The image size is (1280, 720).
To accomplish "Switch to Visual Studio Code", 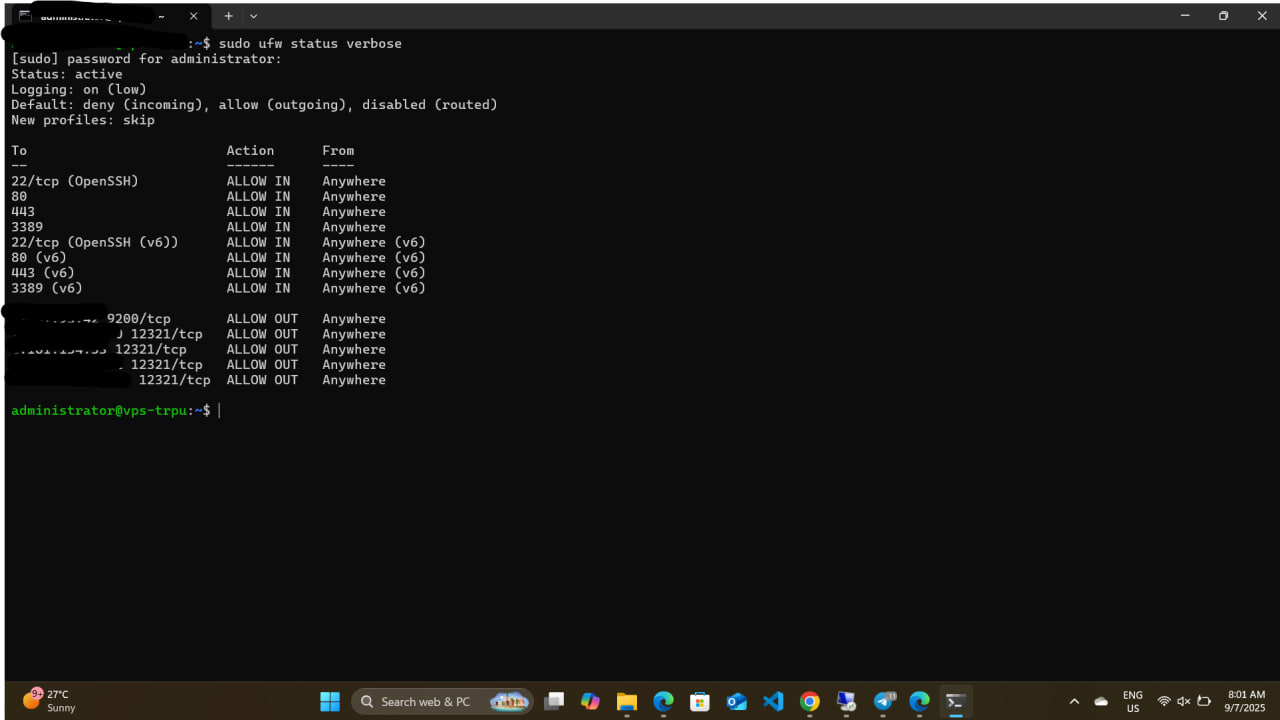I will [773, 702].
